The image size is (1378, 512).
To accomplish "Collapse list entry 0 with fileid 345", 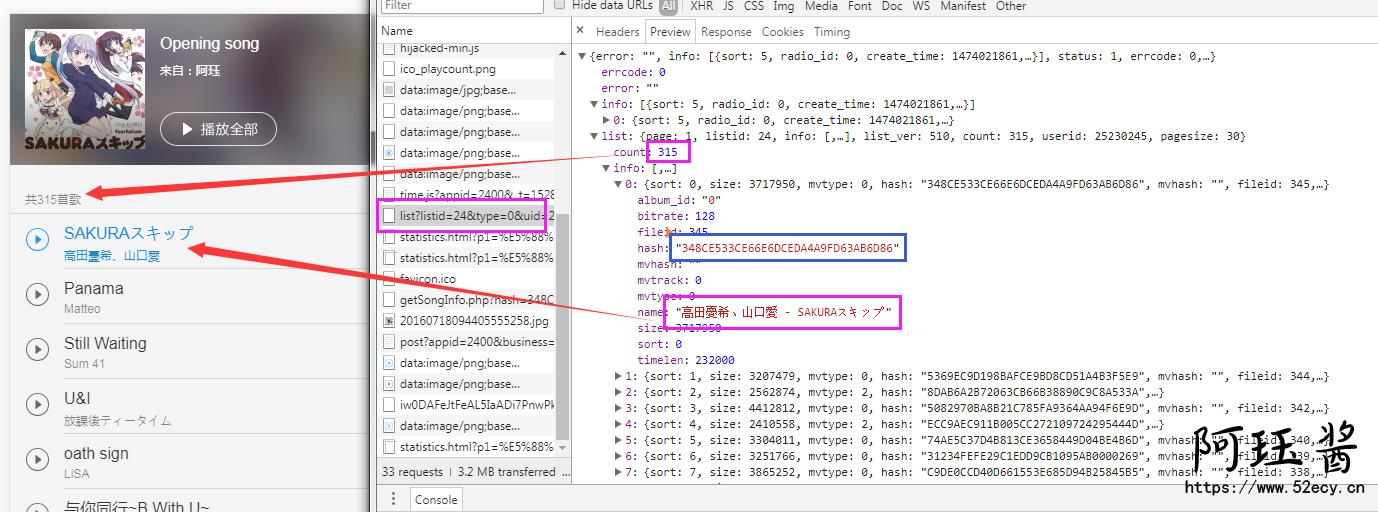I will click(618, 185).
